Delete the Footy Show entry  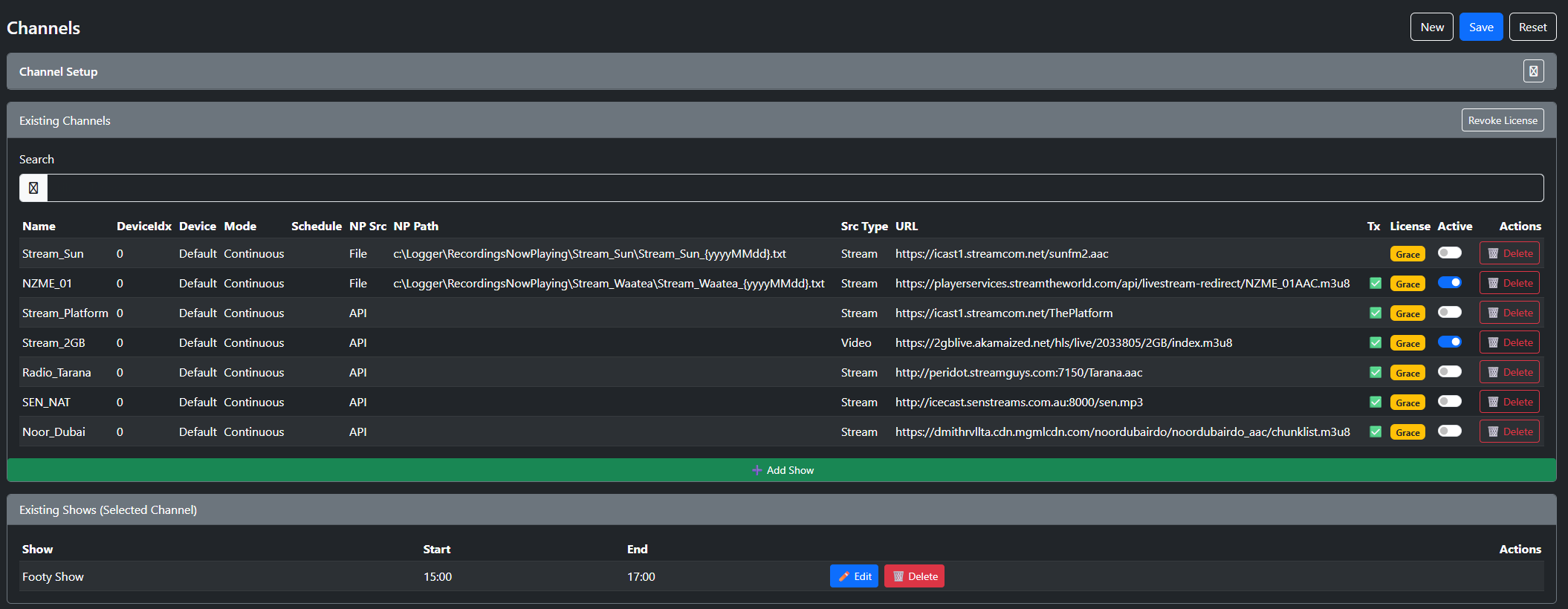click(914, 576)
